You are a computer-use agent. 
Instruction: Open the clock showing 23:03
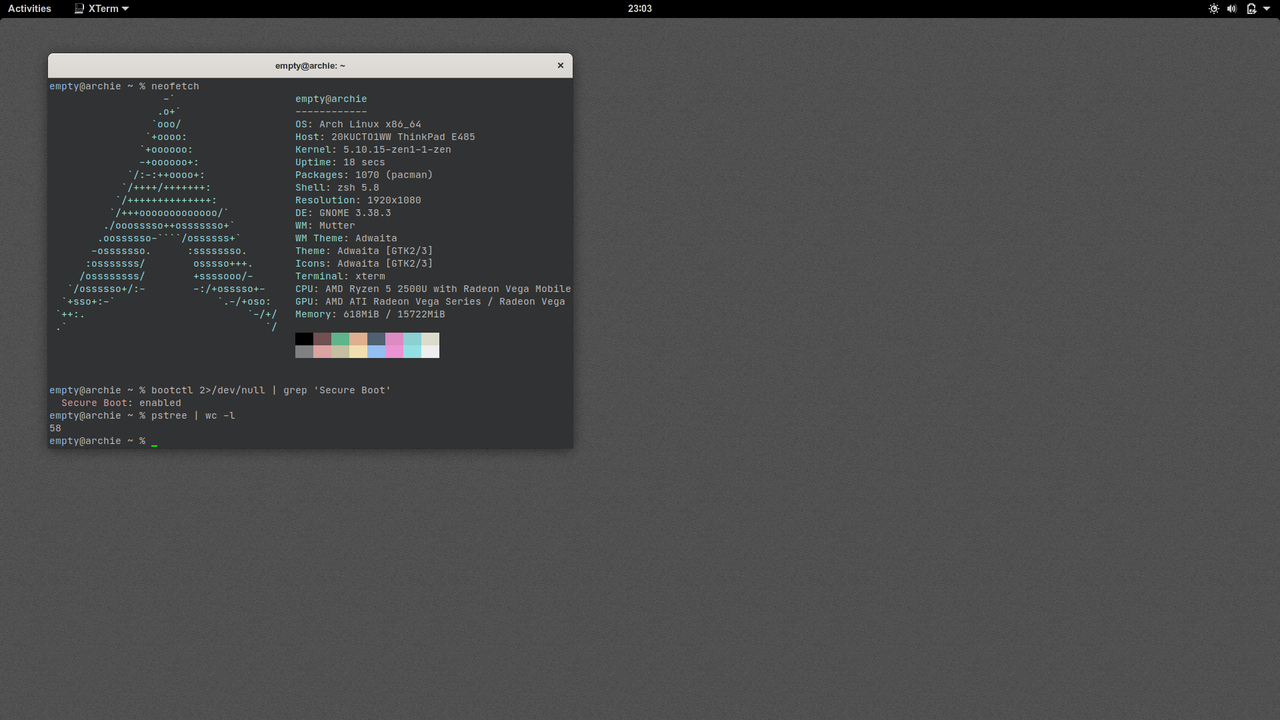tap(640, 8)
